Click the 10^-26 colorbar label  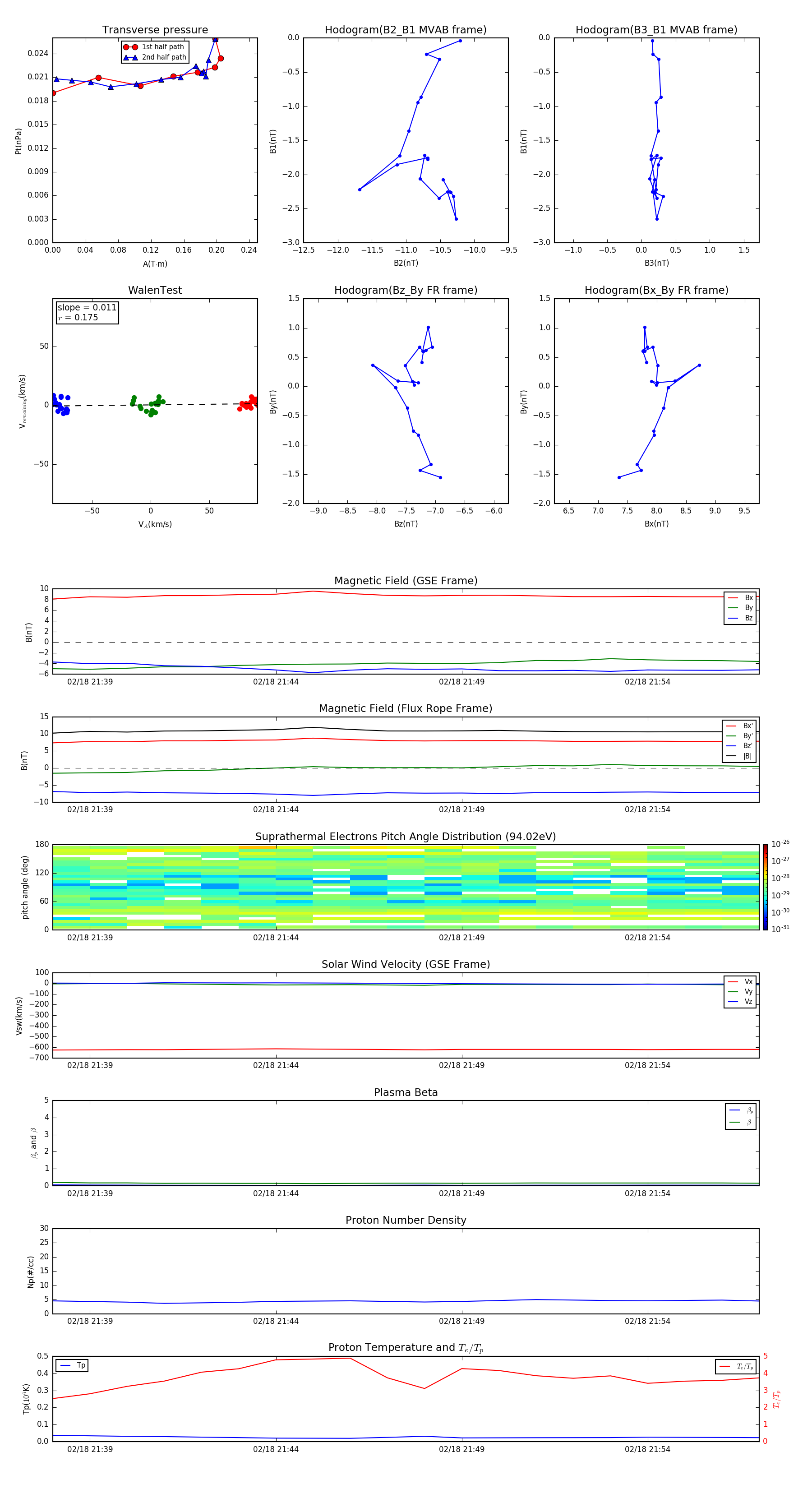[x=780, y=844]
